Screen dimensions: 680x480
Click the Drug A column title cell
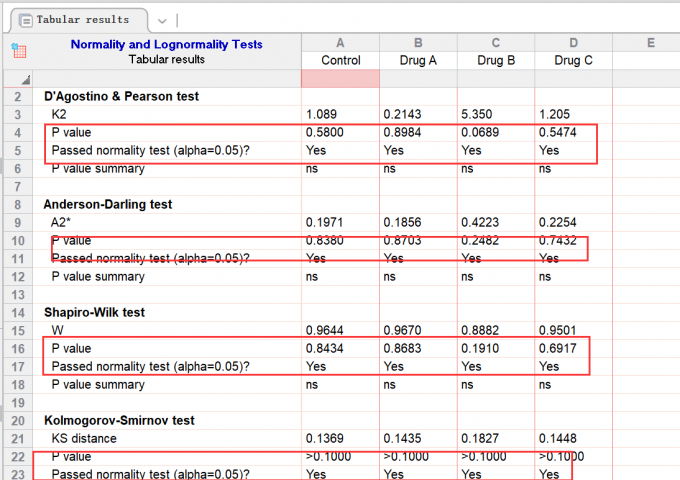click(x=418, y=60)
